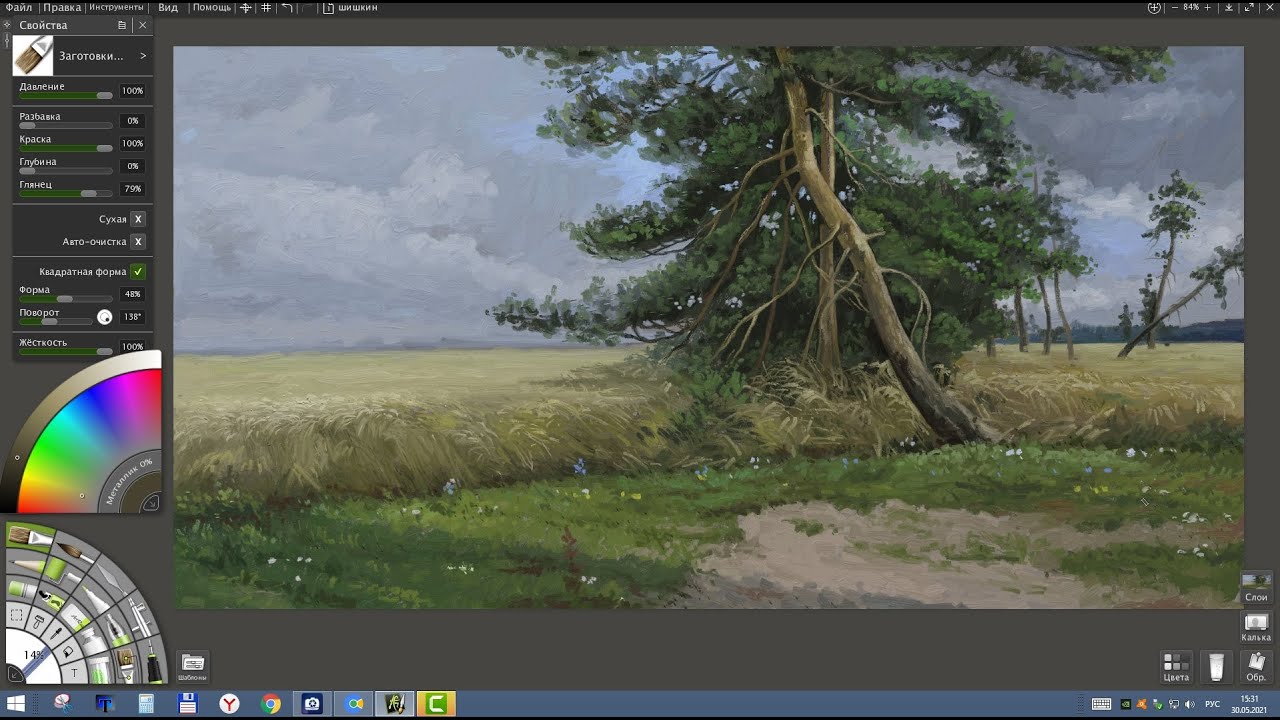
Task: Click the шишкин document title
Action: coord(358,7)
